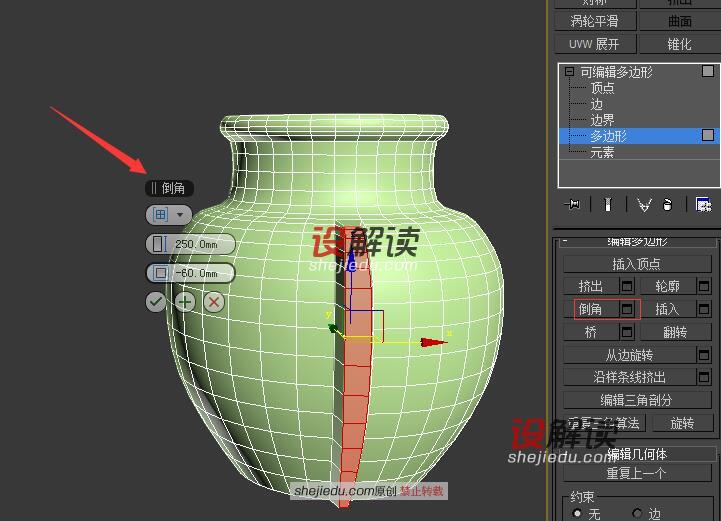
Task: Open 轮廓 settings box
Action: tap(704, 286)
